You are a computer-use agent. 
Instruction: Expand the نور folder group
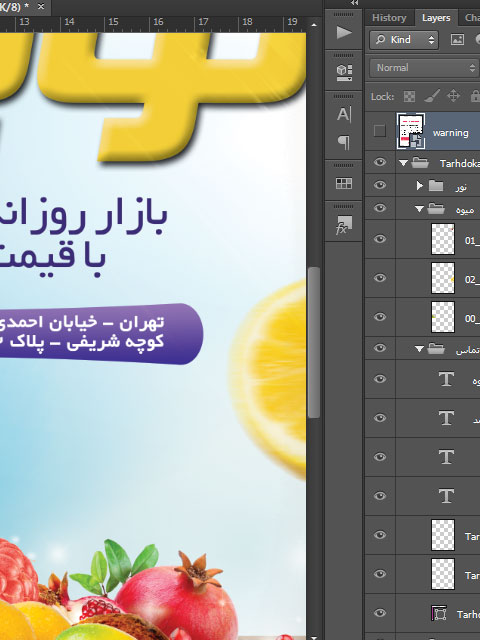pos(419,186)
